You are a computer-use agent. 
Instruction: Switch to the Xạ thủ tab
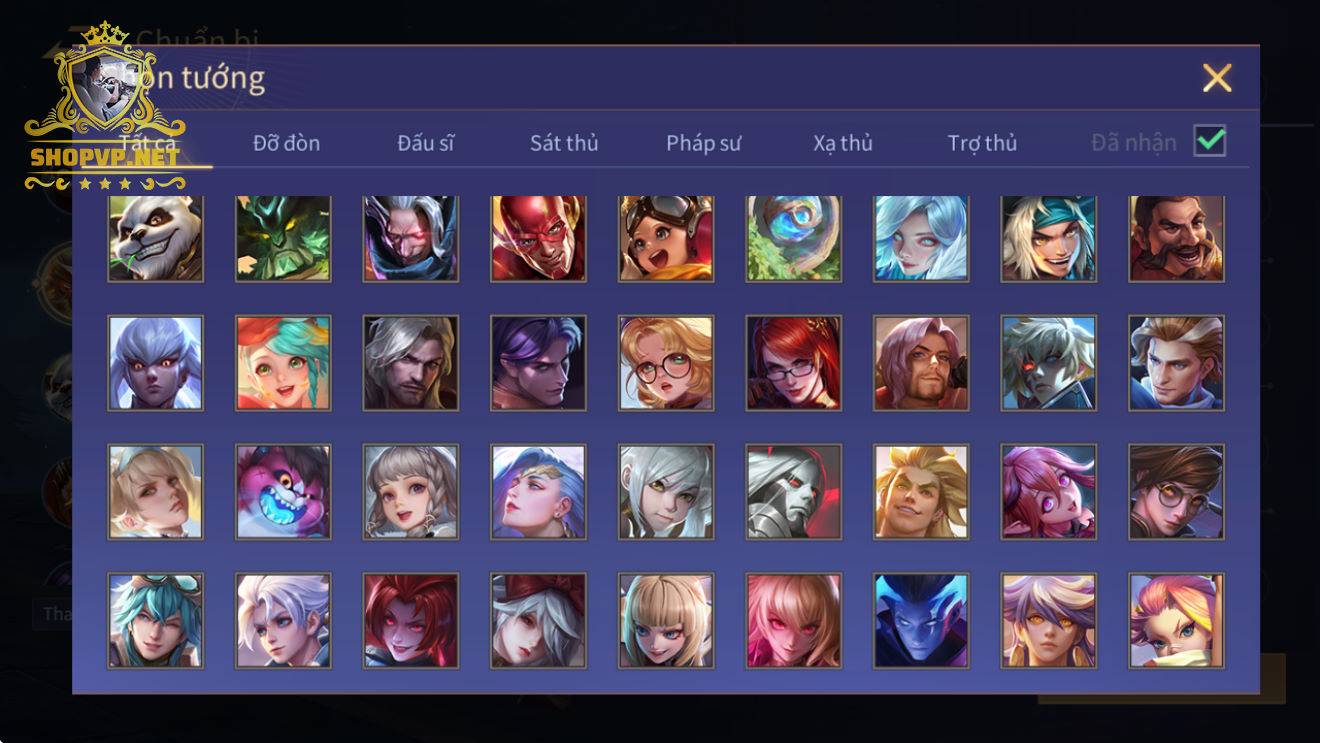(x=843, y=143)
